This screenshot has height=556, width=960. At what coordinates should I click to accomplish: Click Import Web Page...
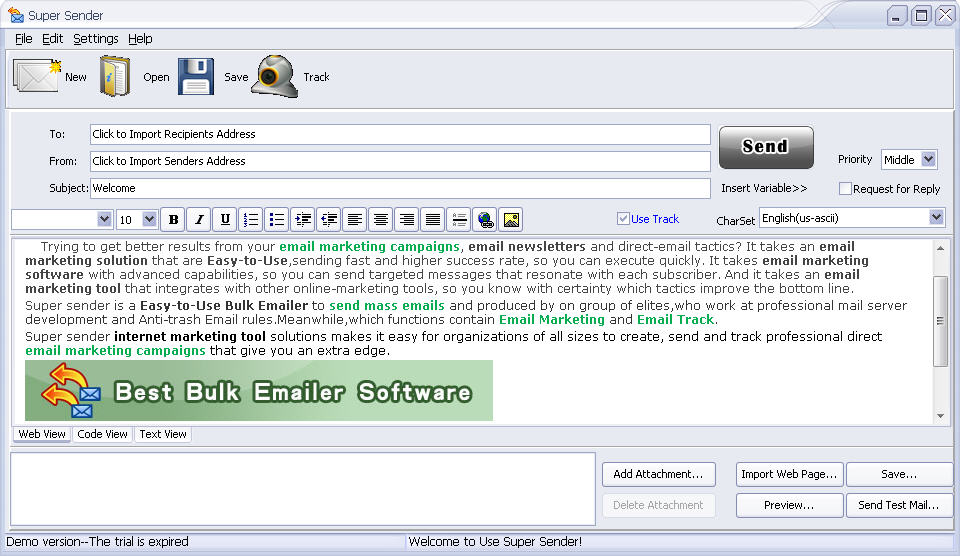click(789, 474)
